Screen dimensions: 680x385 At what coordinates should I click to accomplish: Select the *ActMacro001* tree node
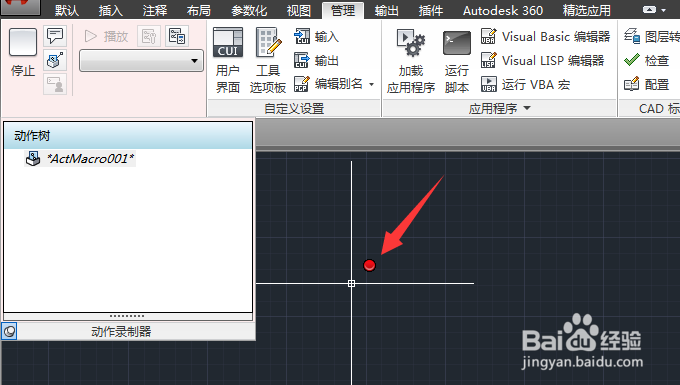coord(80,159)
